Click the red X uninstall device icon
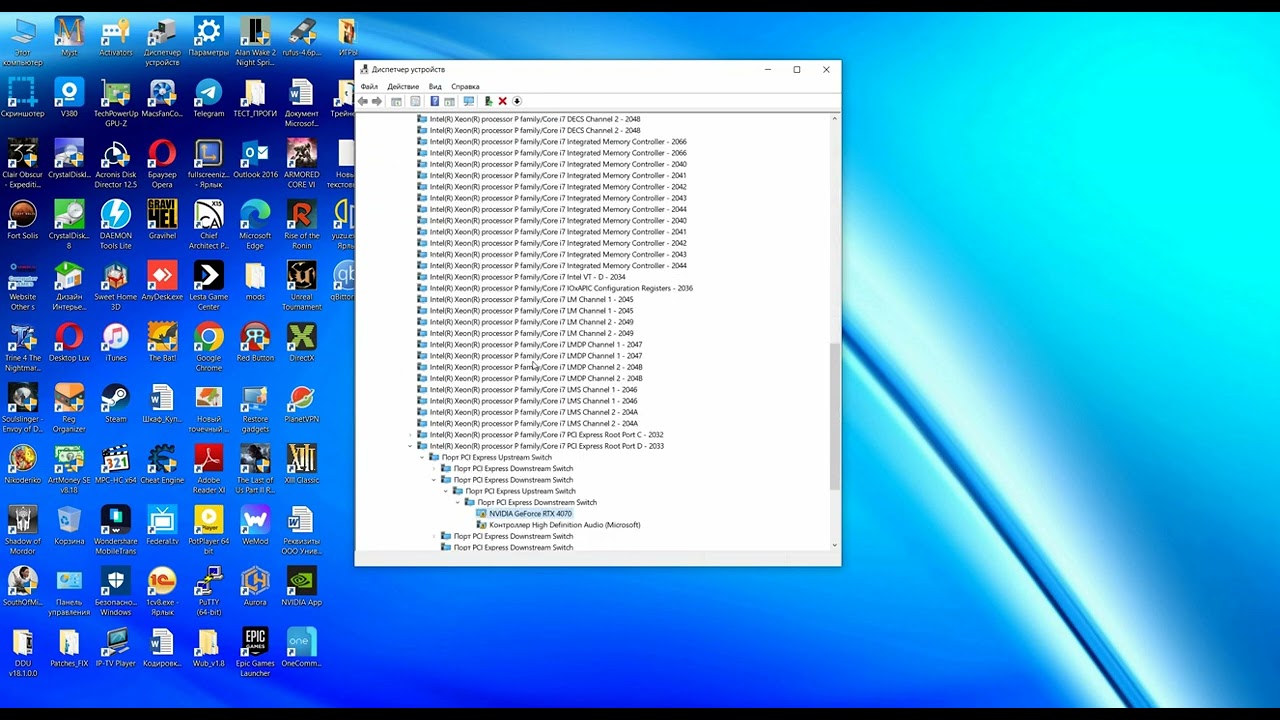This screenshot has width=1280, height=720. (x=502, y=101)
